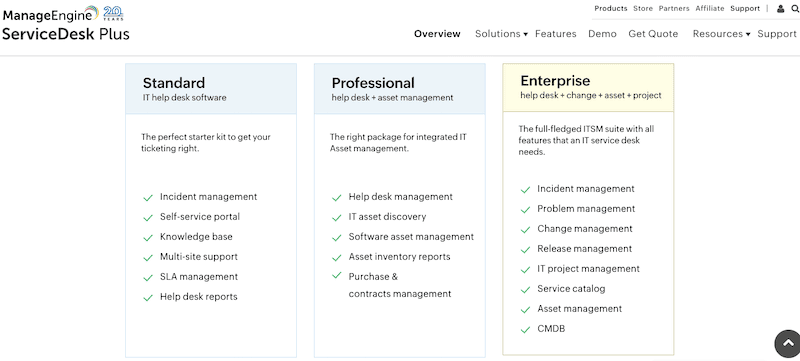Click checkmark beside Self-service portal
The height and width of the screenshot is (361, 800).
coord(148,218)
